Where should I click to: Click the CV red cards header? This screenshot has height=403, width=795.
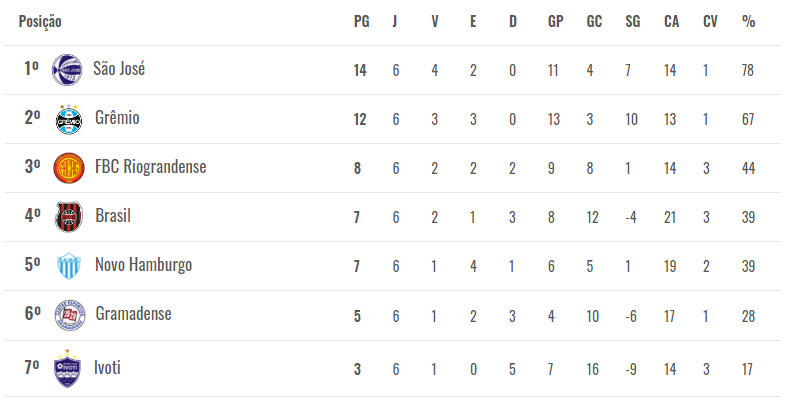pyautogui.click(x=710, y=21)
